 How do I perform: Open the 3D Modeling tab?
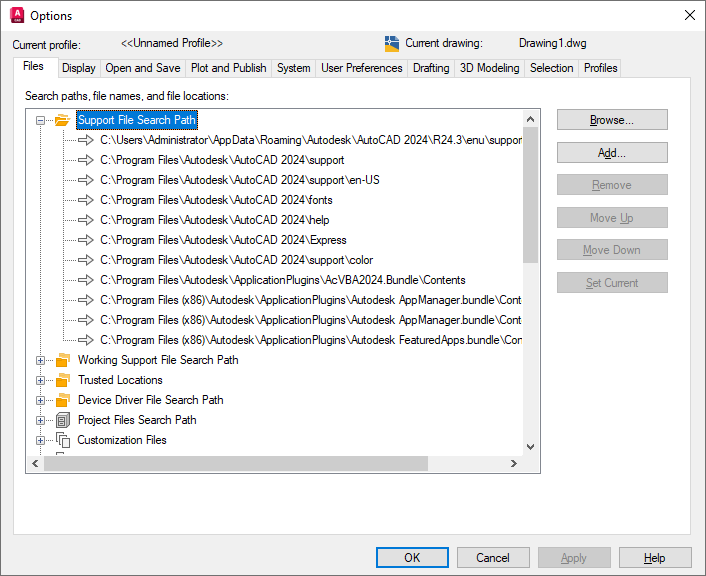[489, 68]
